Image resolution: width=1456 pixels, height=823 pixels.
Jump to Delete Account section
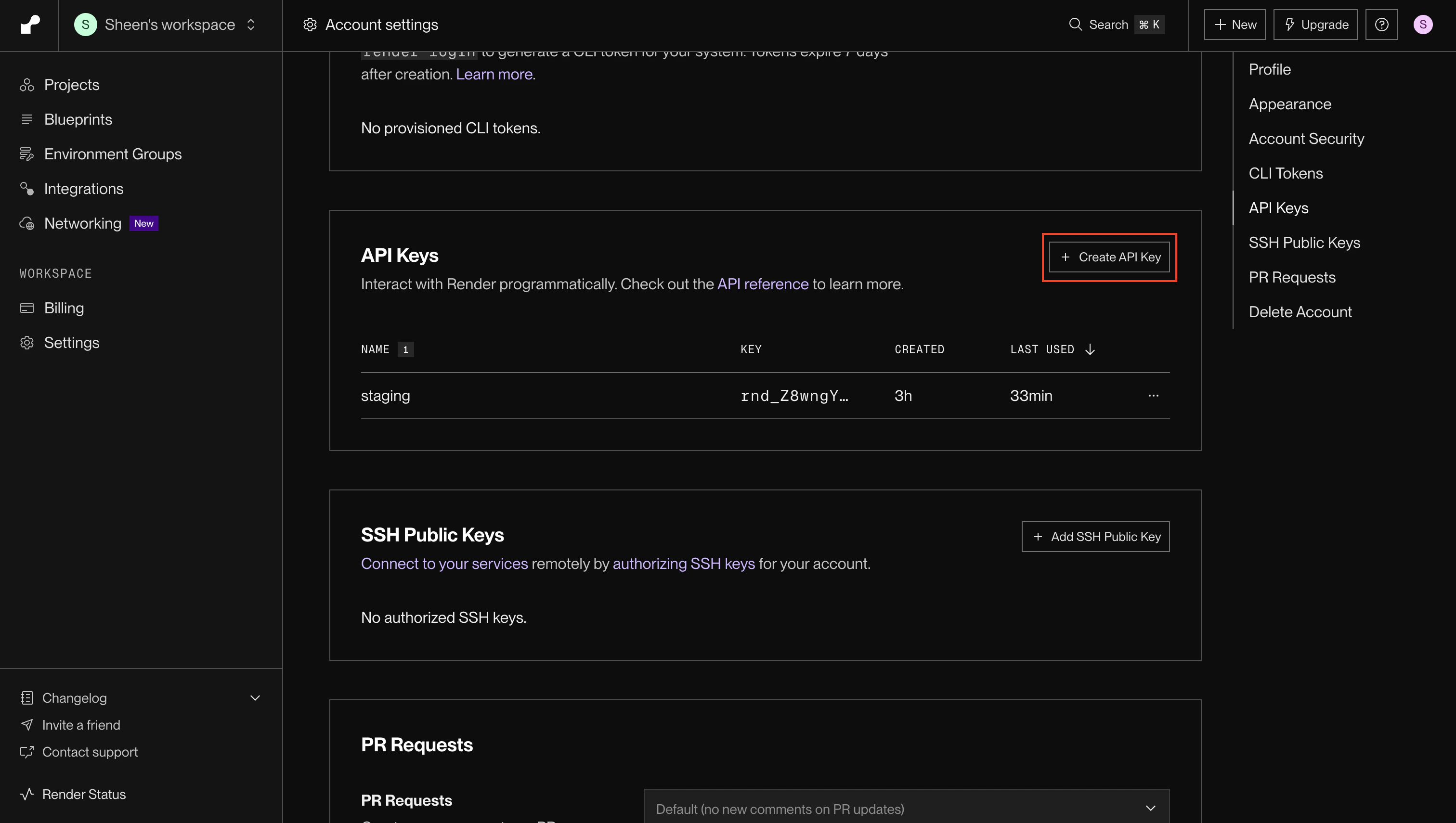(1300, 312)
